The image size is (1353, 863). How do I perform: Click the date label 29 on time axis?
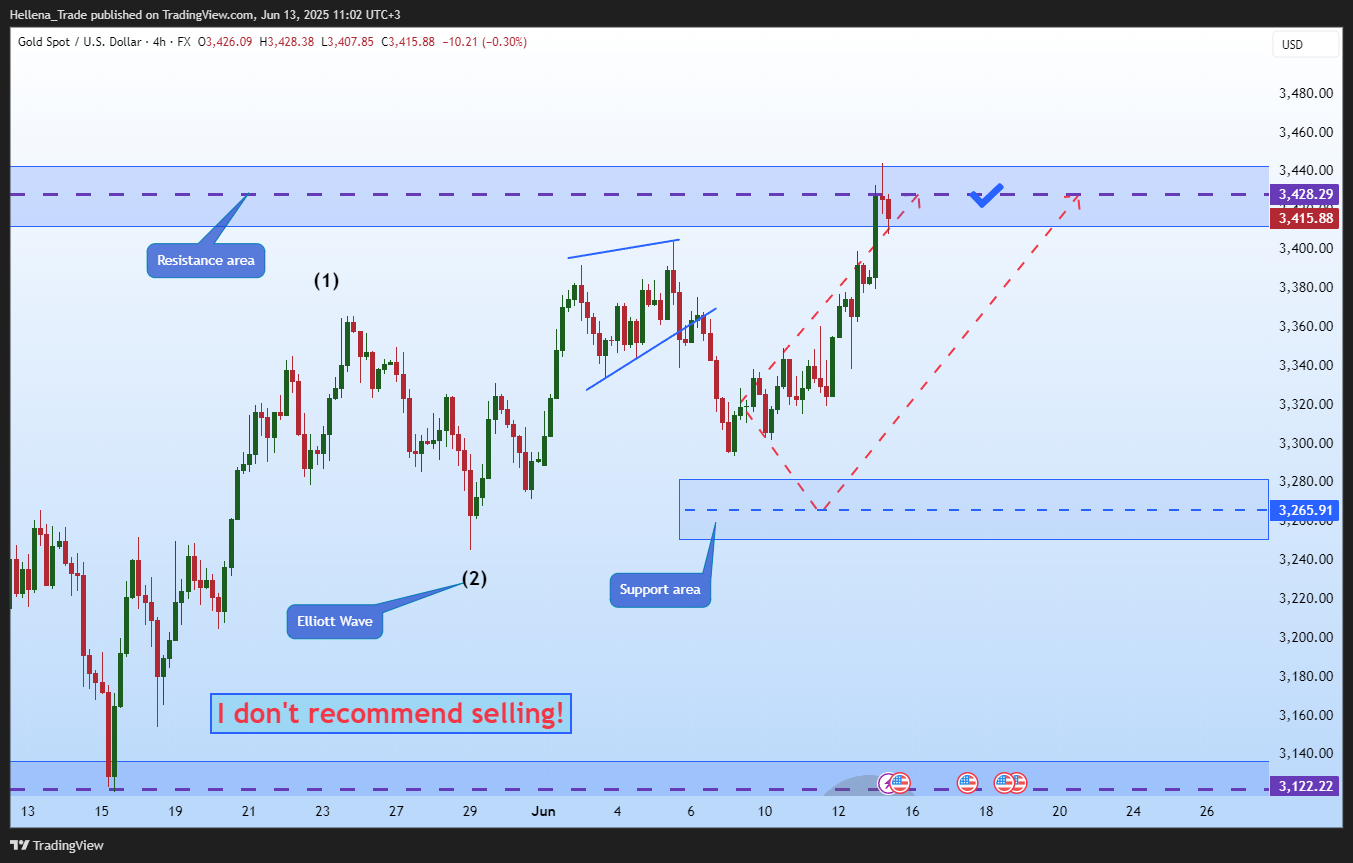click(470, 811)
